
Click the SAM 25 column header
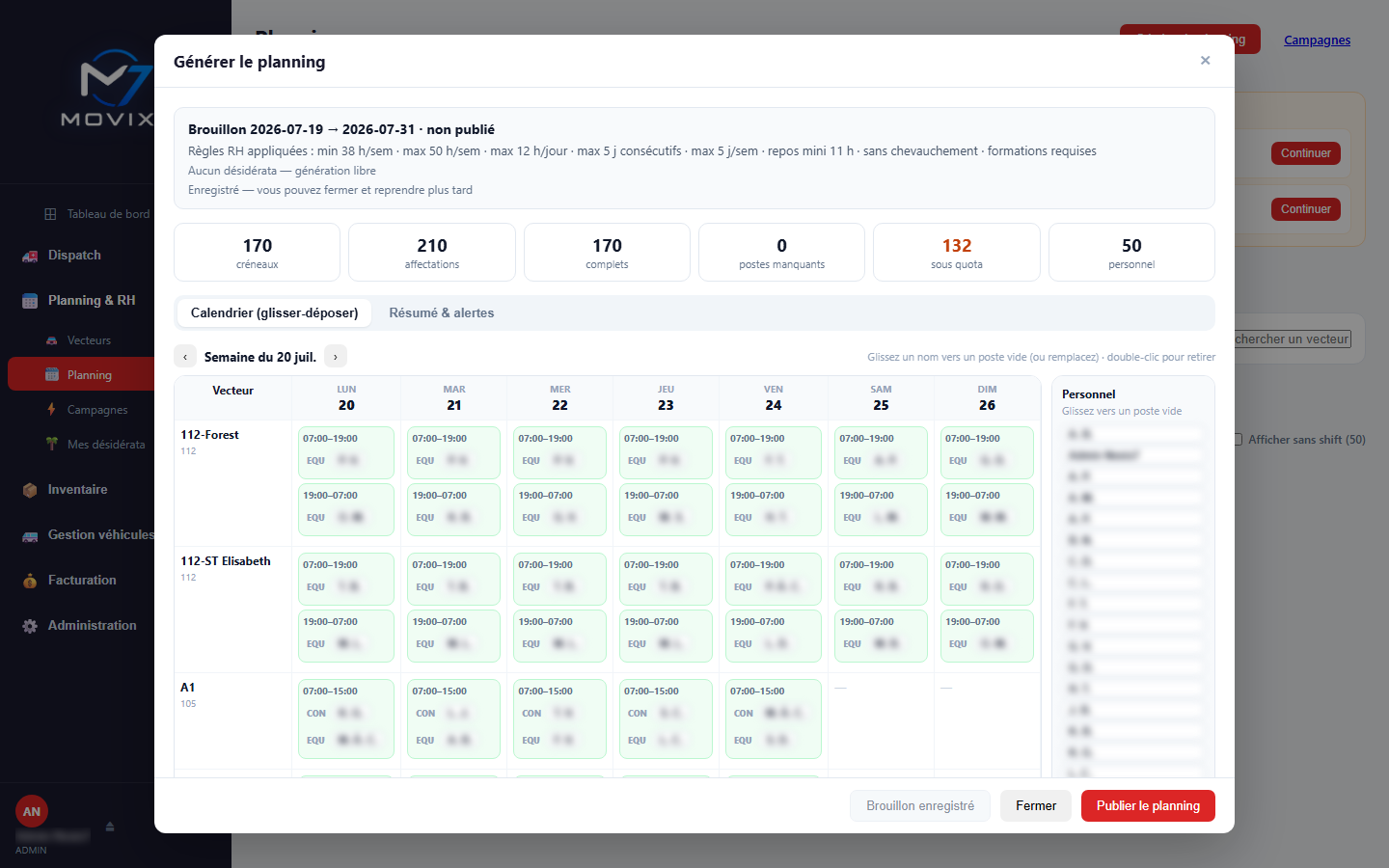[x=881, y=397]
